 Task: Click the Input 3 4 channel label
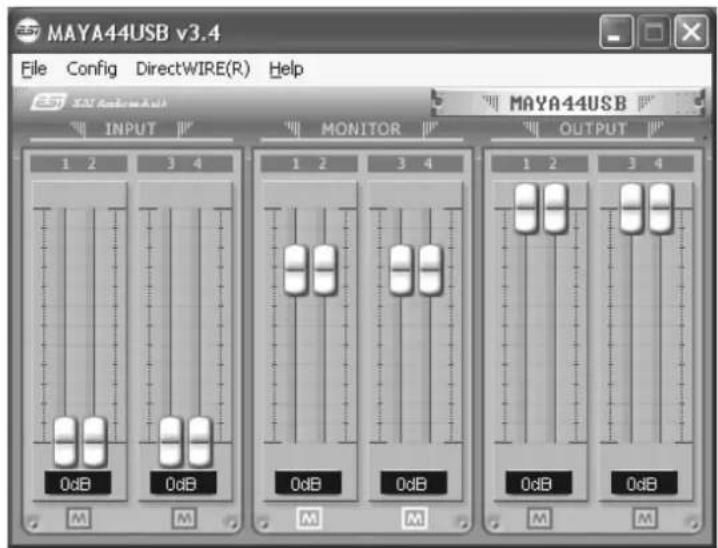[185, 163]
